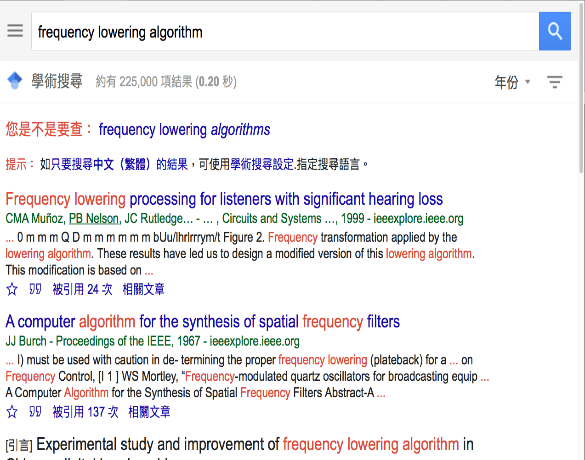The height and width of the screenshot is (460, 585).
Task: Open the 學術搜尋設定 settings link
Action: [262, 164]
